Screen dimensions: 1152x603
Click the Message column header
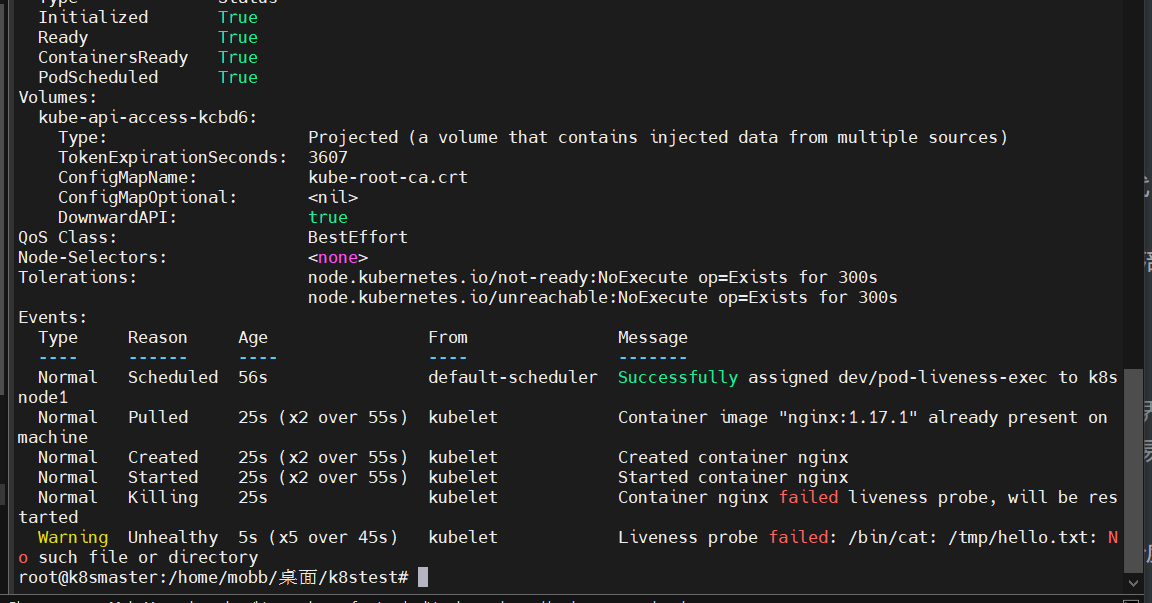pyautogui.click(x=652, y=337)
